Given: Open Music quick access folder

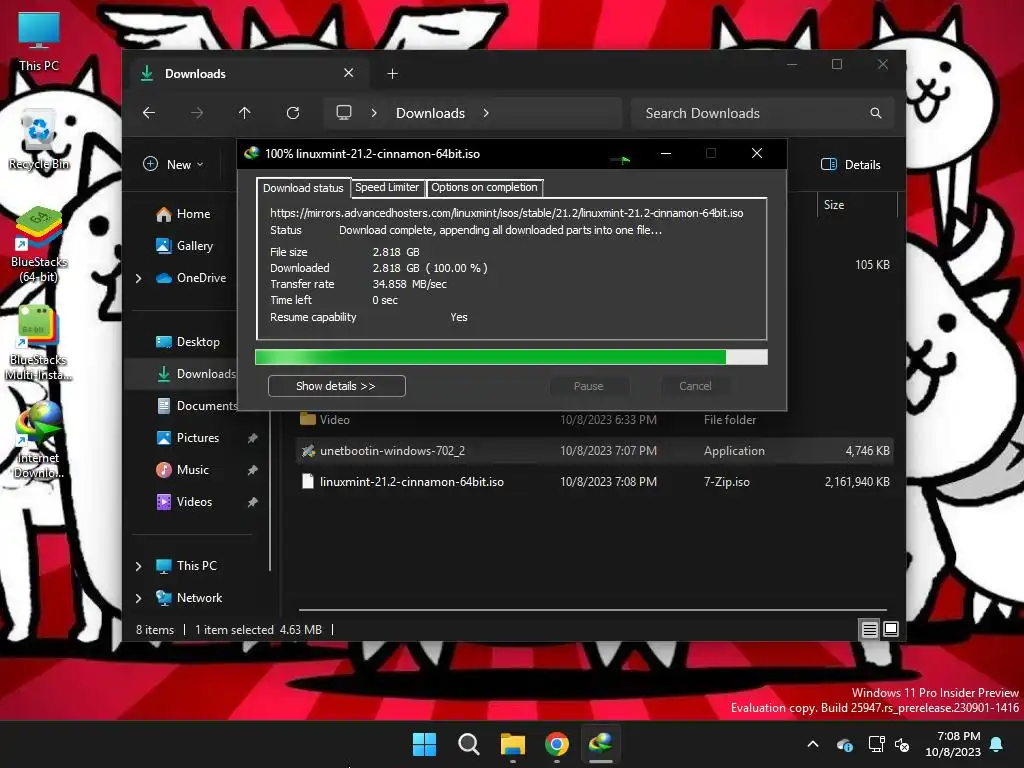Looking at the screenshot, I should click(183, 470).
